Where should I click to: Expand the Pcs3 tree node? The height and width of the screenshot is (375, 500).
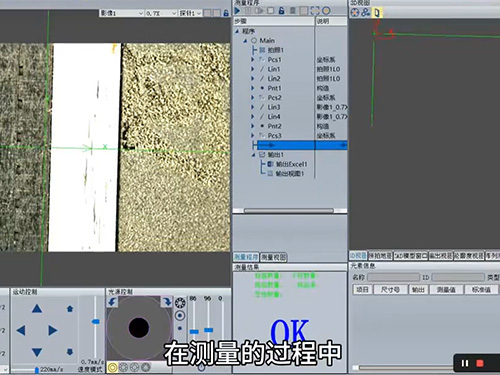pos(253,135)
